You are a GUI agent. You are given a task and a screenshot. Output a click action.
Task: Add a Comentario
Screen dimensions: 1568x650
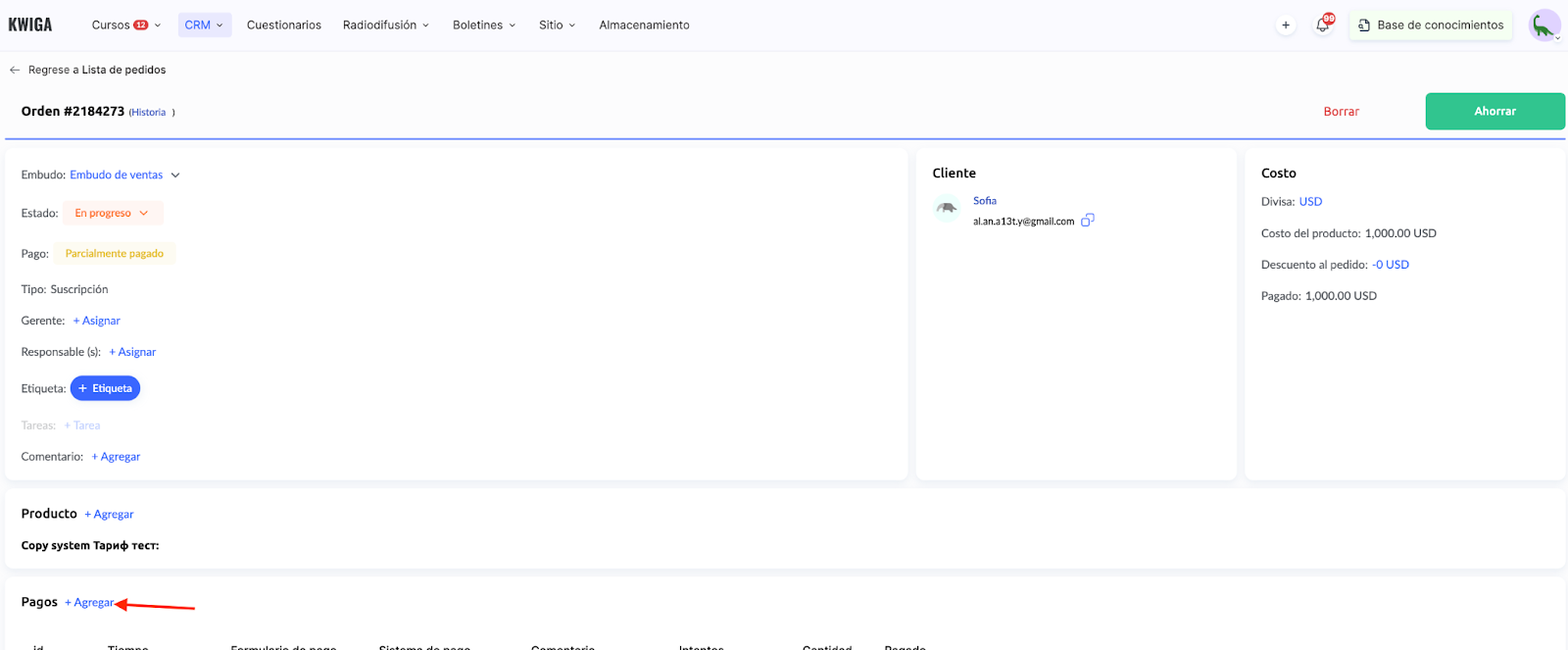tap(116, 457)
